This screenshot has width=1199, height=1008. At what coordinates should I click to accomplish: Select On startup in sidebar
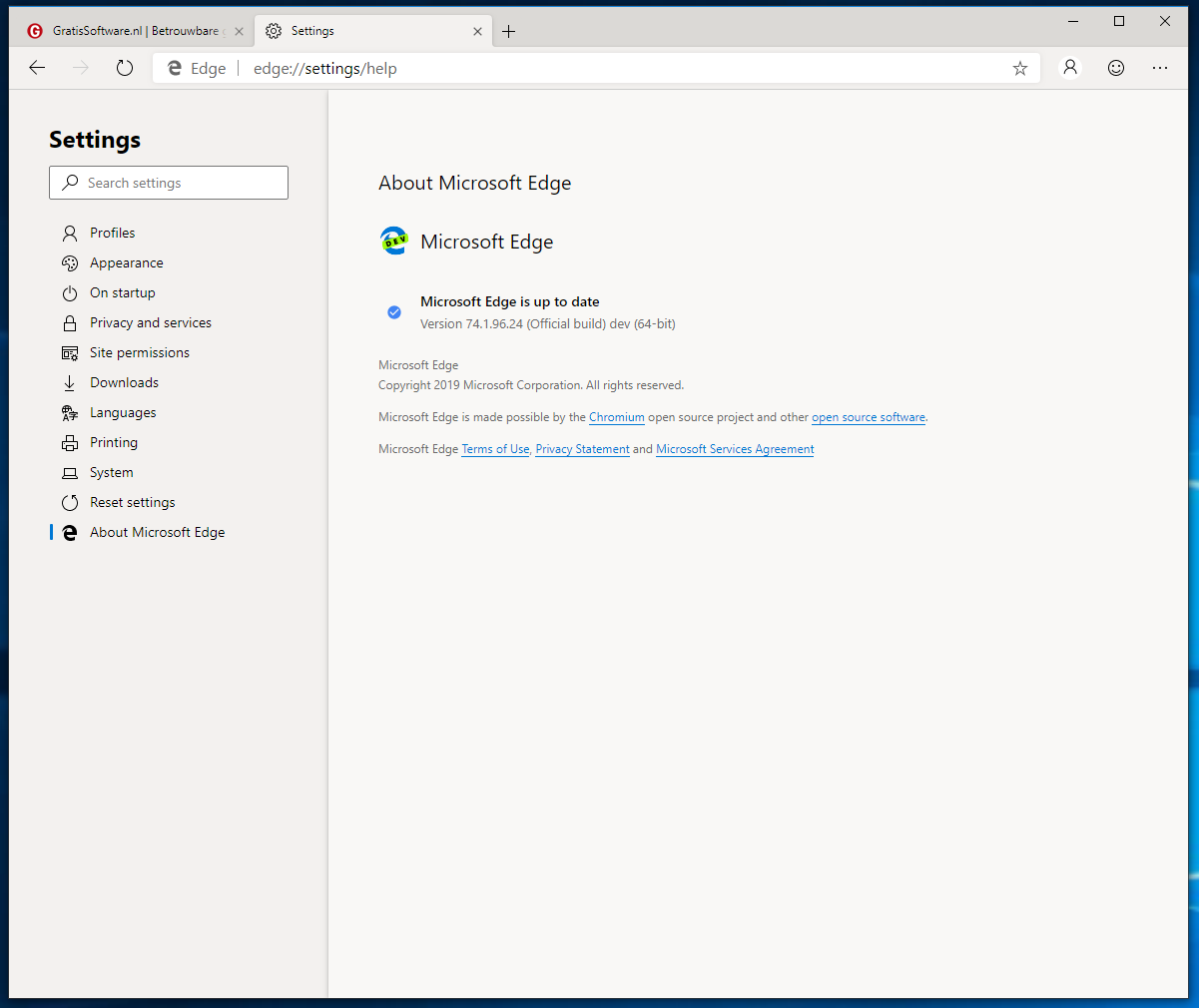tap(122, 292)
